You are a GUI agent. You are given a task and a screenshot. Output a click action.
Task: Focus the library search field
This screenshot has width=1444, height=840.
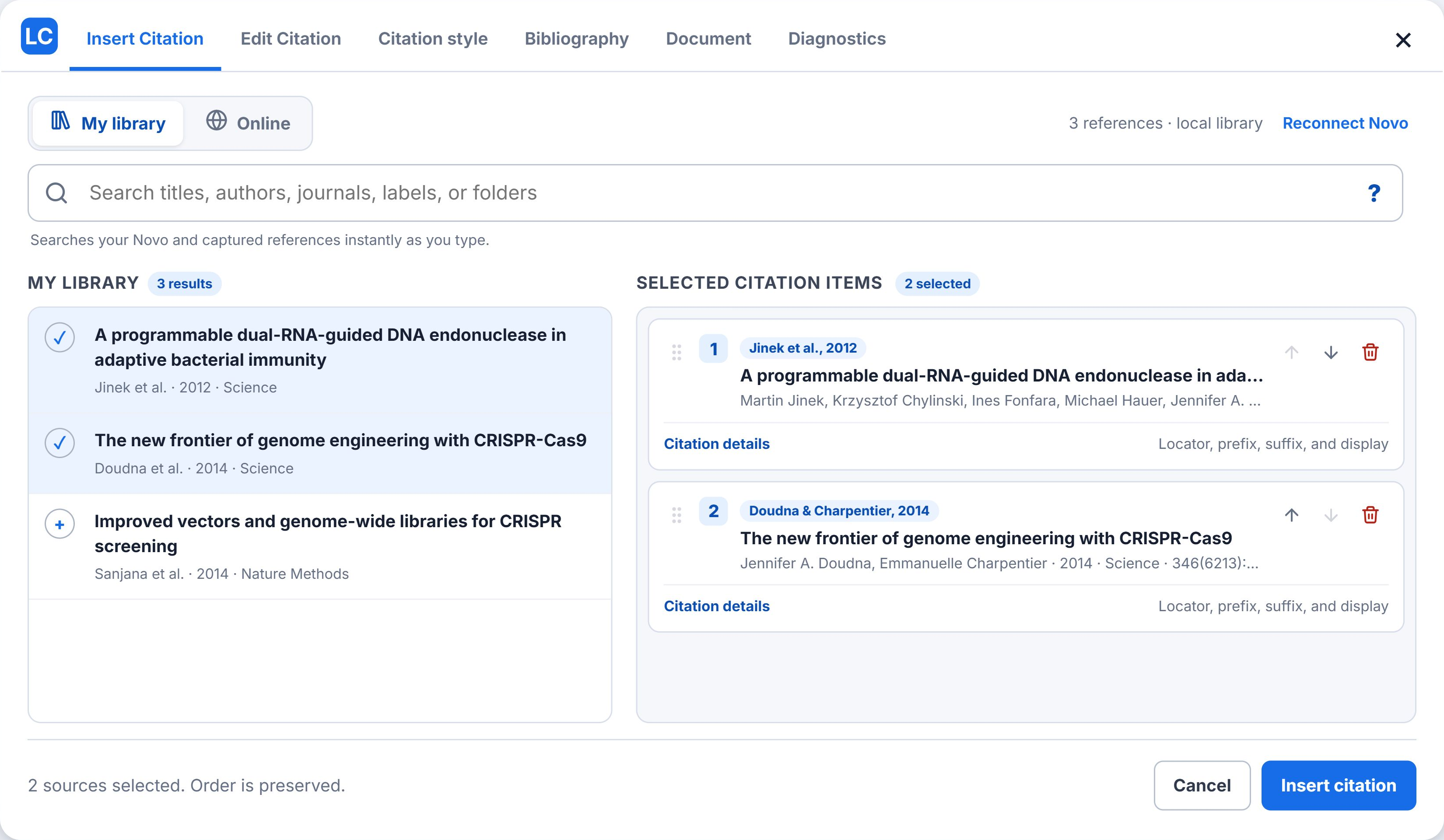715,193
